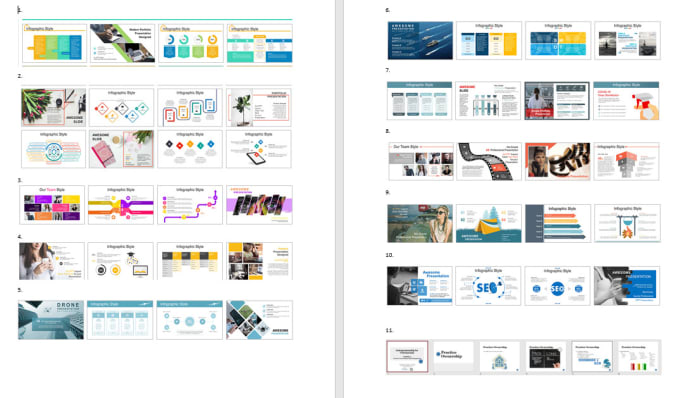Screen dimensions: 680x398
Task: Open the Practice Ownership title slide
Action: [x=454, y=357]
